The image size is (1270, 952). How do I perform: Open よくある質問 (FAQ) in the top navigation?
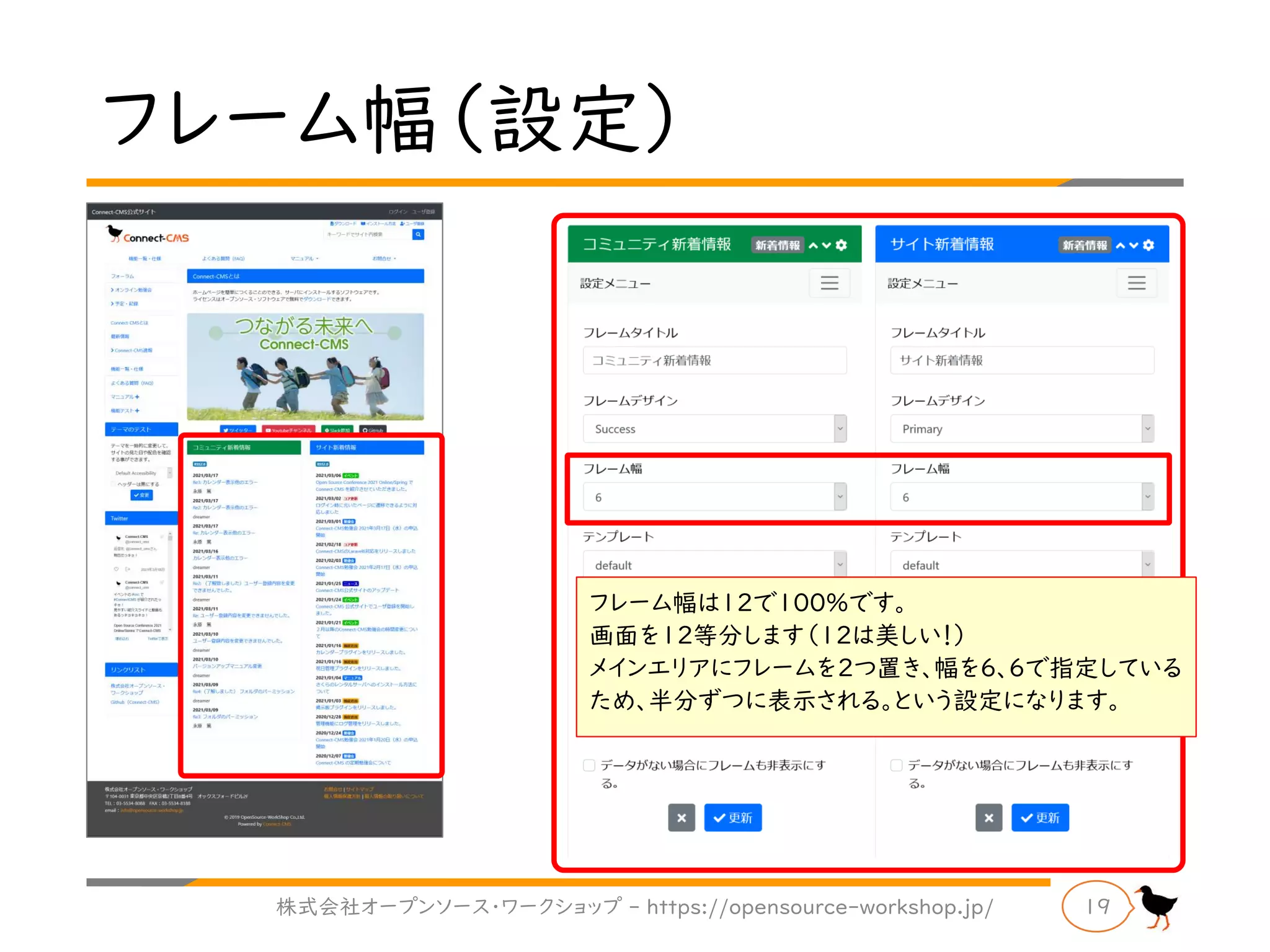[x=223, y=258]
